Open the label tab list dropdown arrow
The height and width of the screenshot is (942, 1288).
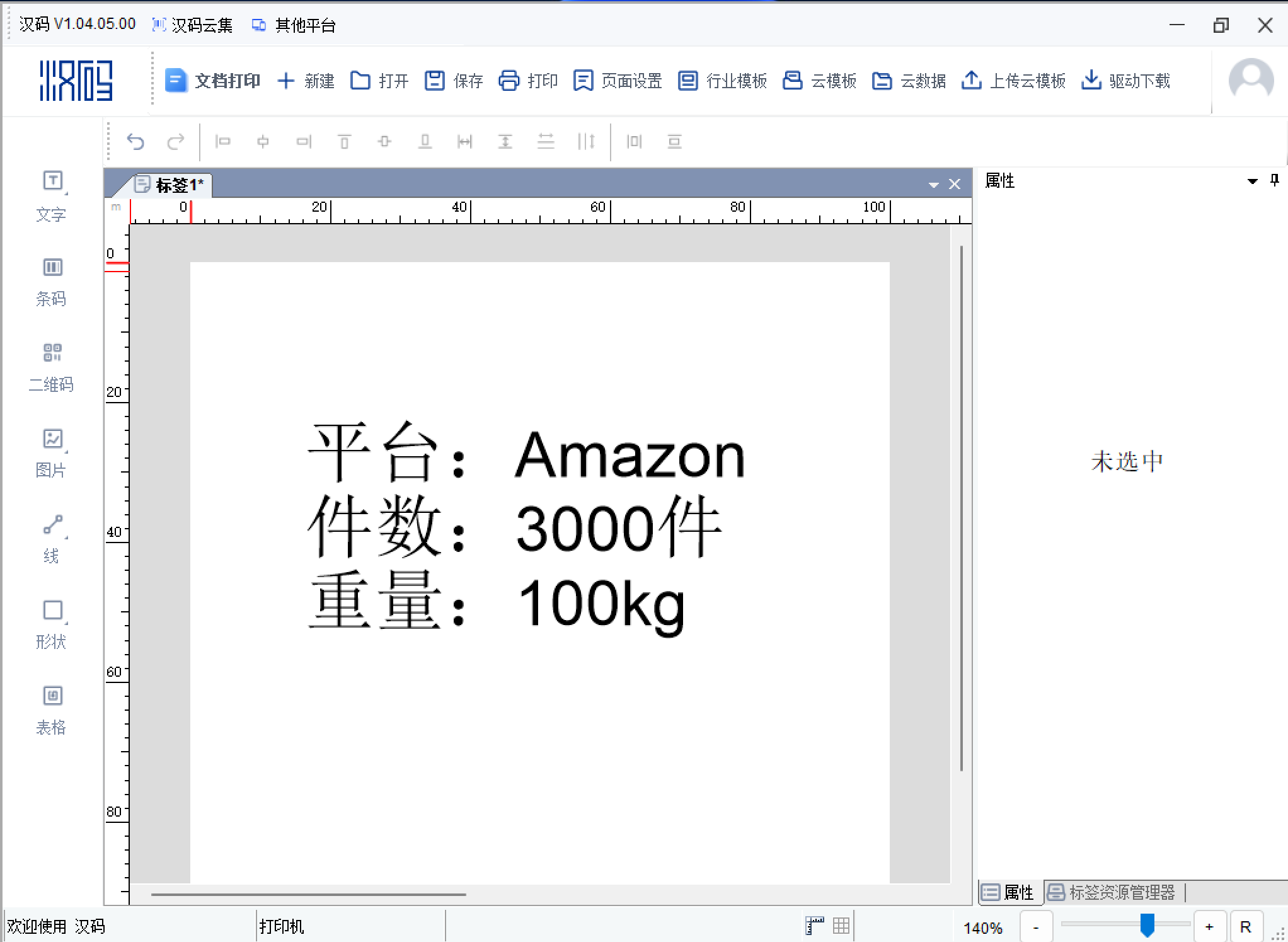click(x=934, y=184)
